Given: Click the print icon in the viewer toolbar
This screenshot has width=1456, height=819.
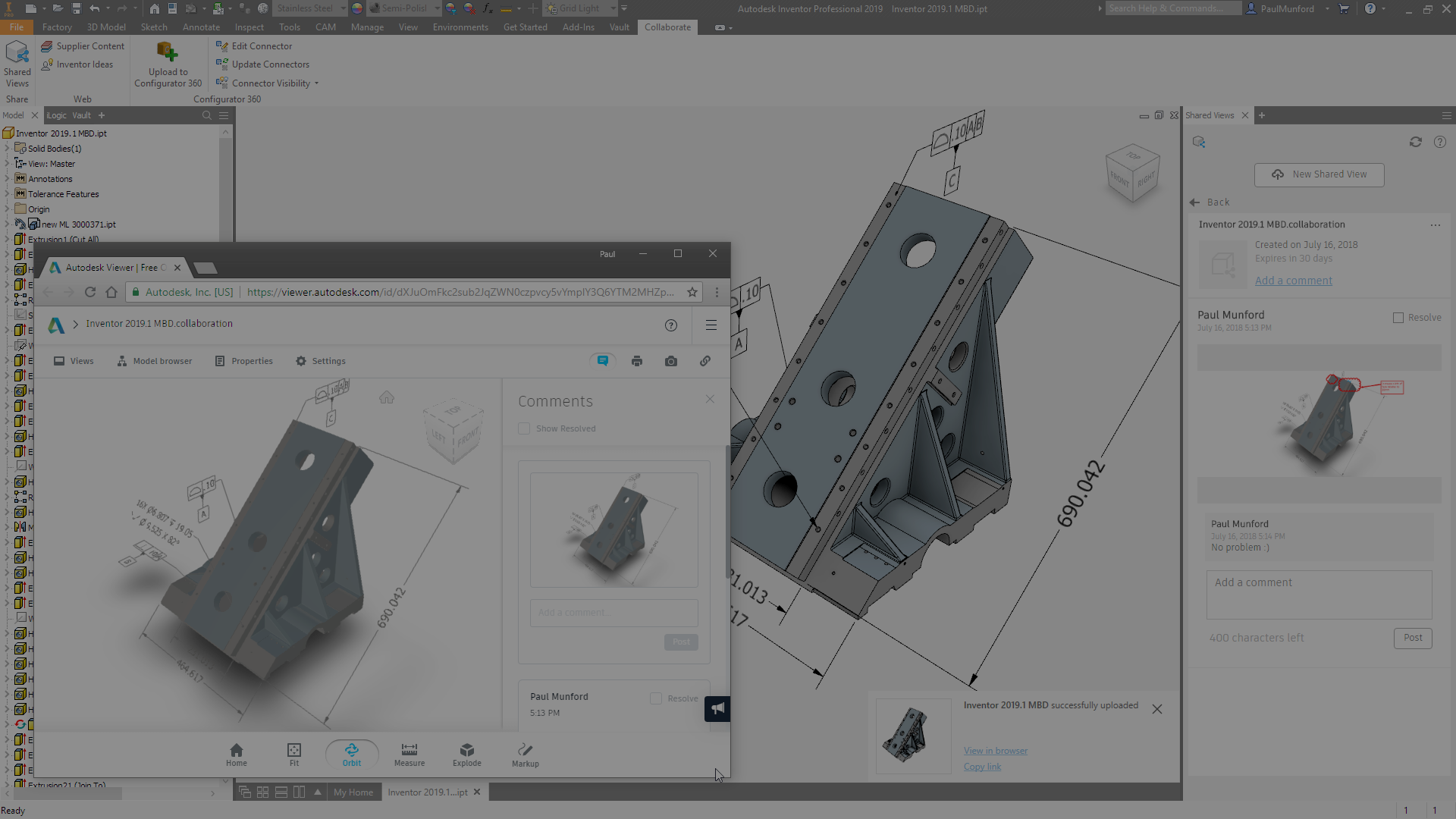Looking at the screenshot, I should coord(636,361).
